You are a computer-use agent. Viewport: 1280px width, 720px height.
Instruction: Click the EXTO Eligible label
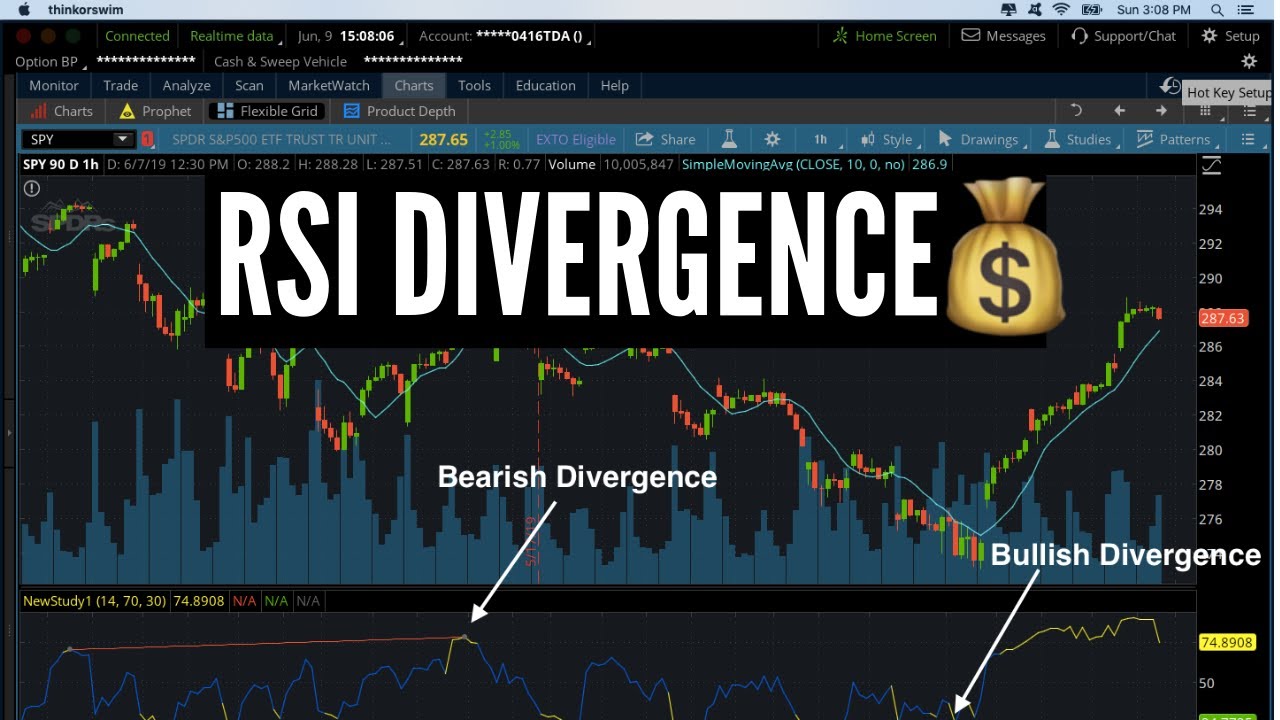[x=575, y=139]
